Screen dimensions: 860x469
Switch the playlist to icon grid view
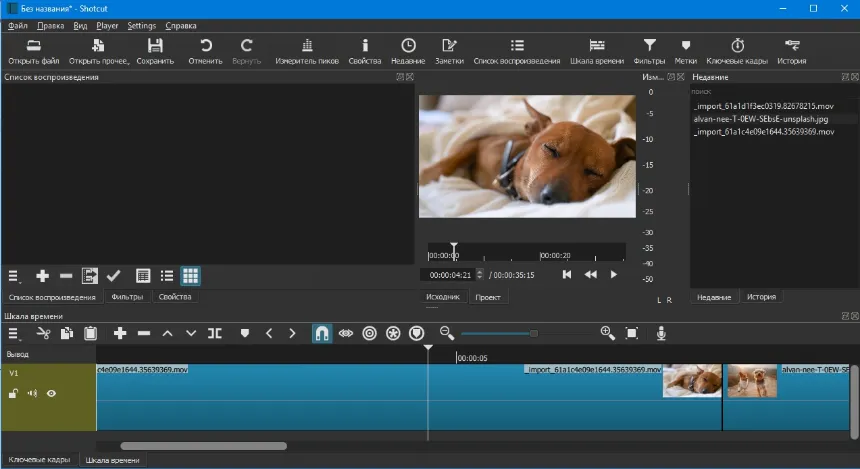pos(190,276)
